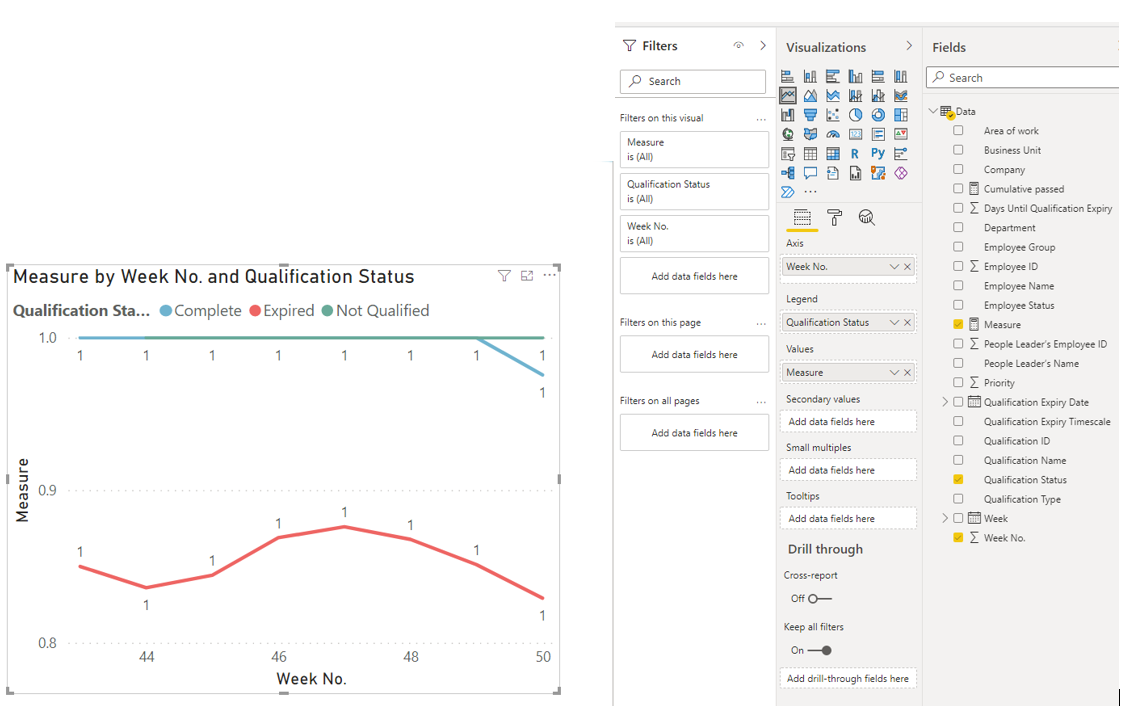Open the Measure values dropdown
Image resolution: width=1125 pixels, height=706 pixels.
894,372
